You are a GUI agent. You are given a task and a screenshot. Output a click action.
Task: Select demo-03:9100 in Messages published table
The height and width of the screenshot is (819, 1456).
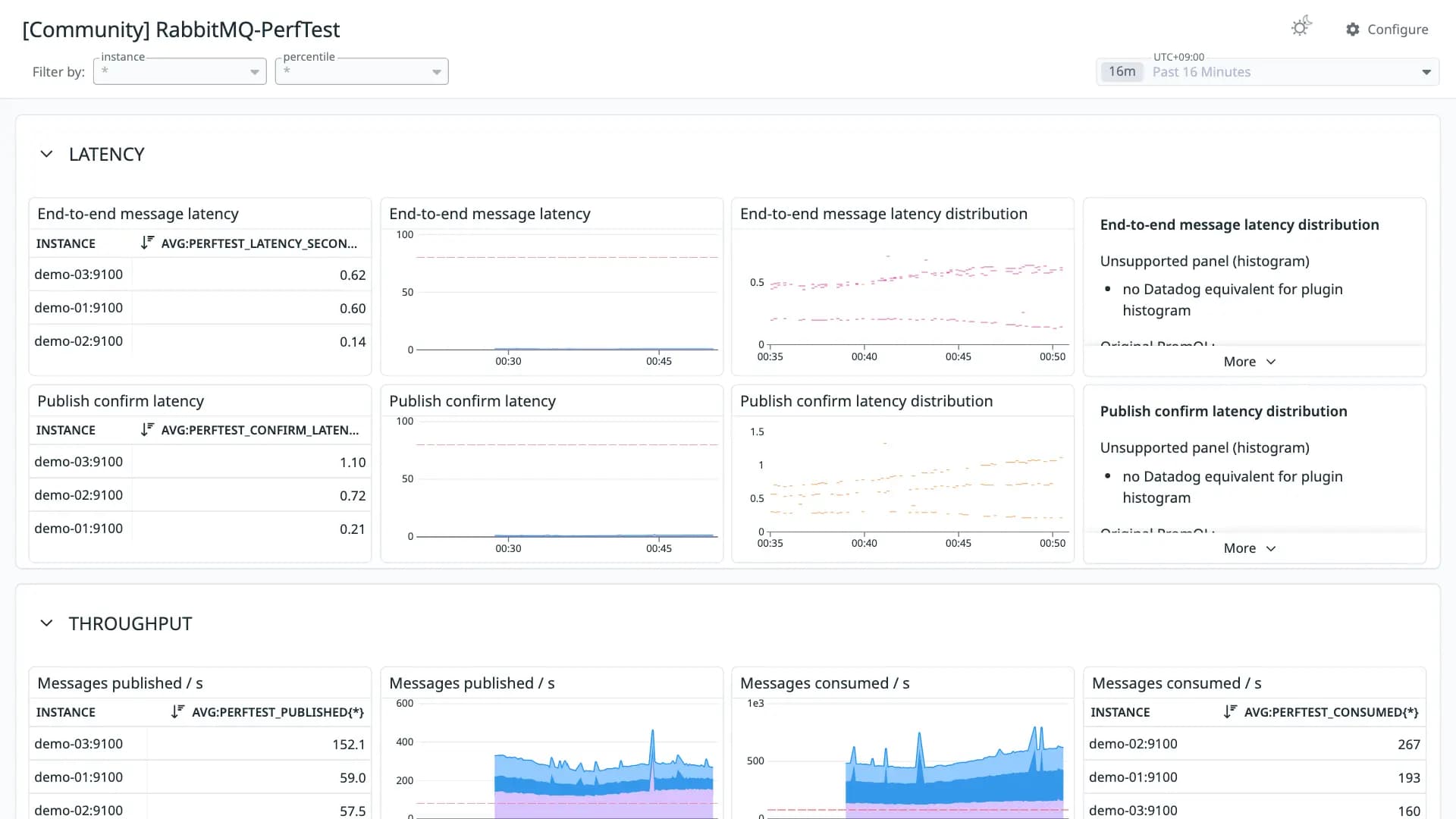coord(79,744)
